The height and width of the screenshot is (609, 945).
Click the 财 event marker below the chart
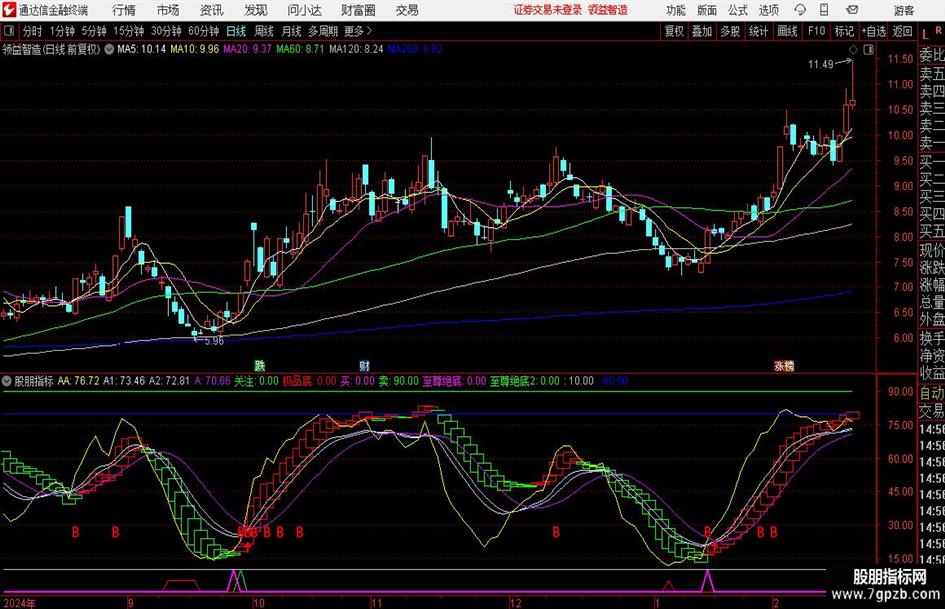(365, 365)
